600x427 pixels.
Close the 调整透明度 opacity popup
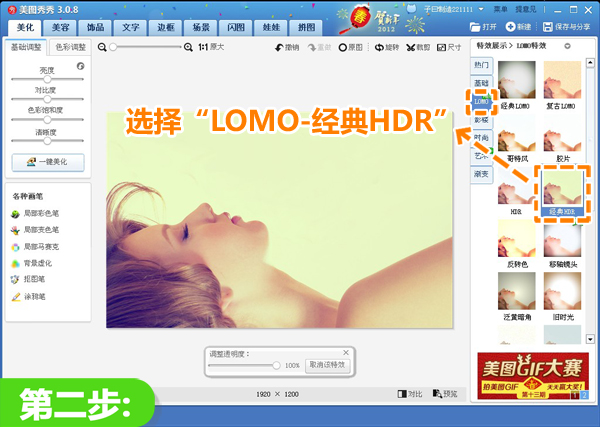click(346, 352)
